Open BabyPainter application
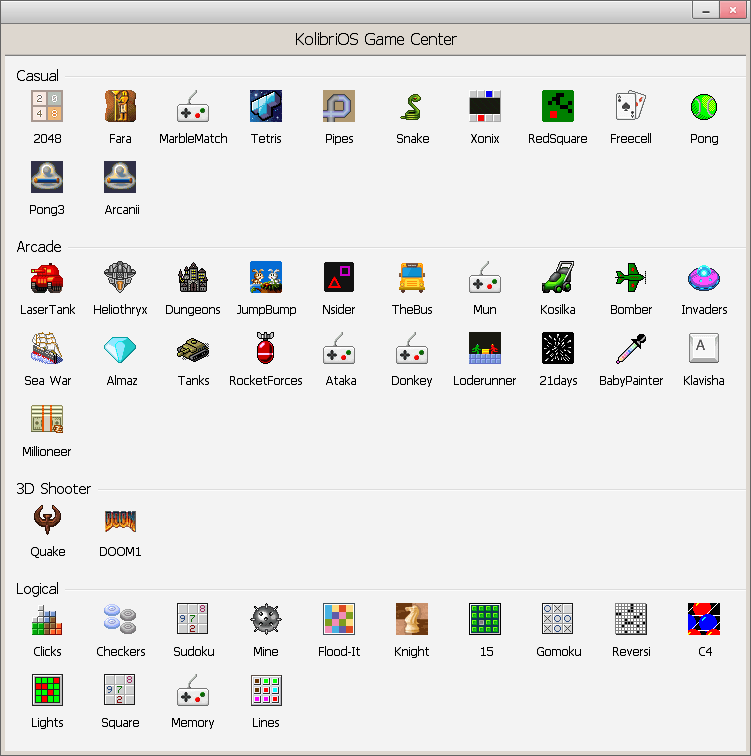Screen dimensions: 751x756 pos(630,348)
